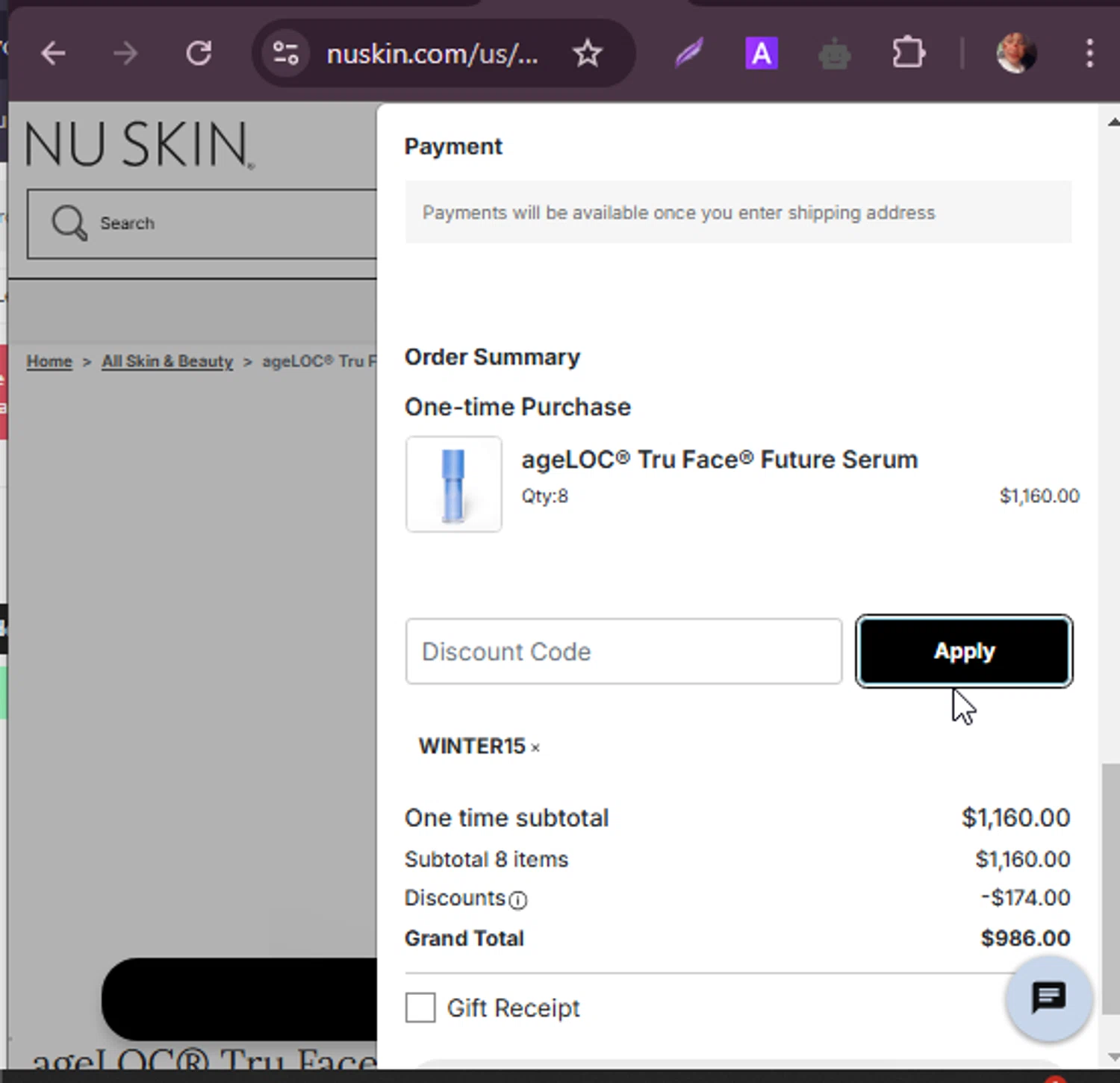Open the purple feather extension
This screenshot has width=1120, height=1083.
pyautogui.click(x=688, y=54)
